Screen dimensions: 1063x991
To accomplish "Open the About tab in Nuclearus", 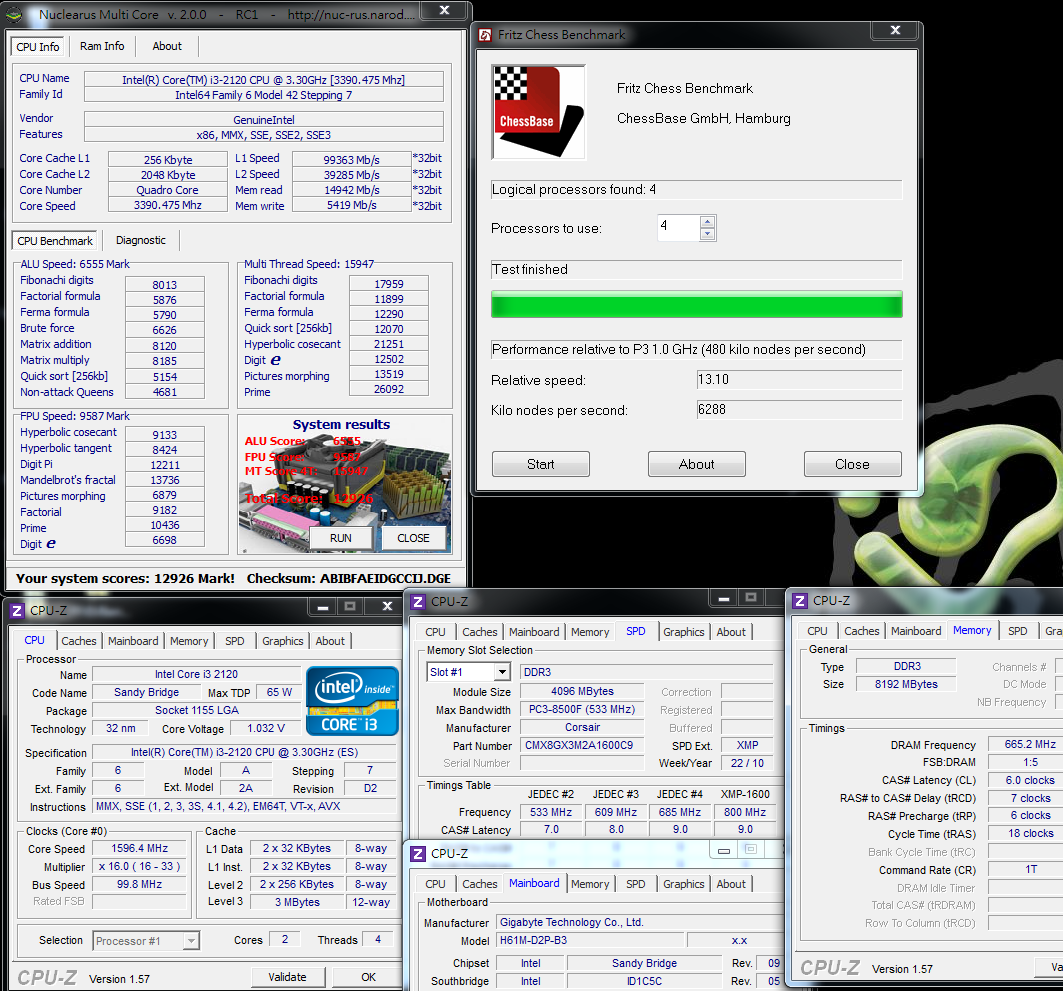I will pyautogui.click(x=167, y=46).
